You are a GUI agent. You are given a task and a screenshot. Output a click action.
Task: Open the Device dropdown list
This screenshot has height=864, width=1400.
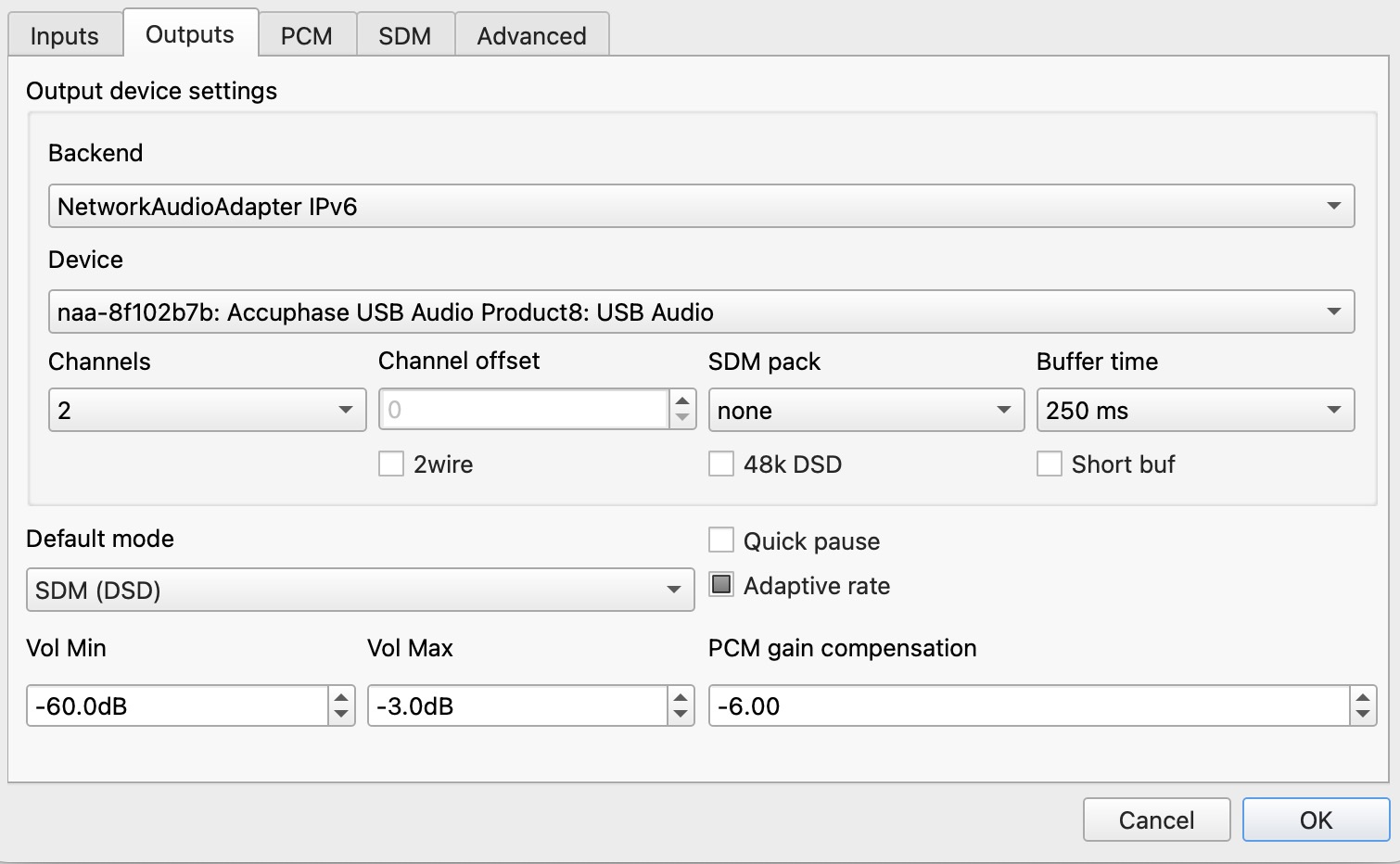tap(701, 311)
